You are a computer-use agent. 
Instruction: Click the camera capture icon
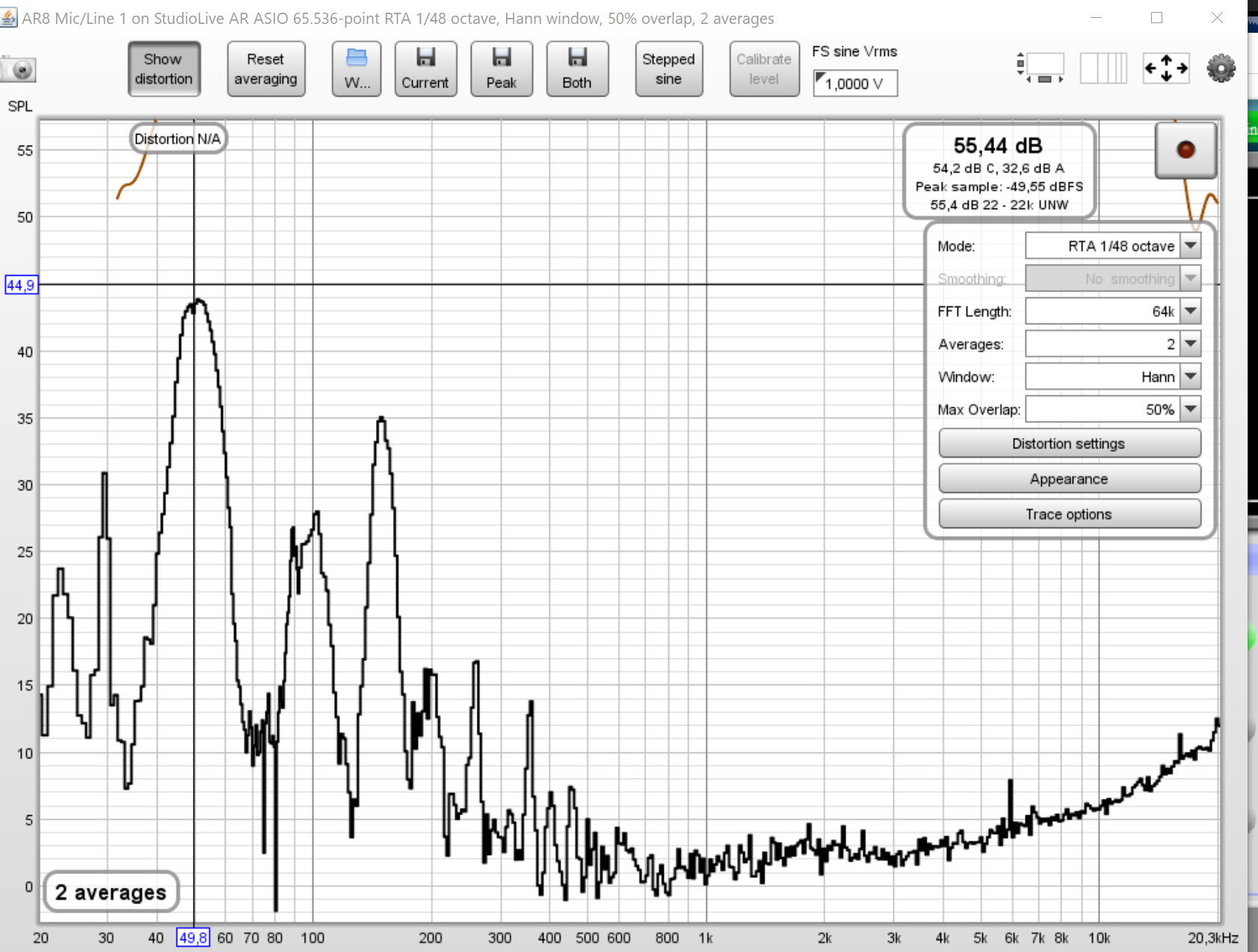[x=18, y=69]
